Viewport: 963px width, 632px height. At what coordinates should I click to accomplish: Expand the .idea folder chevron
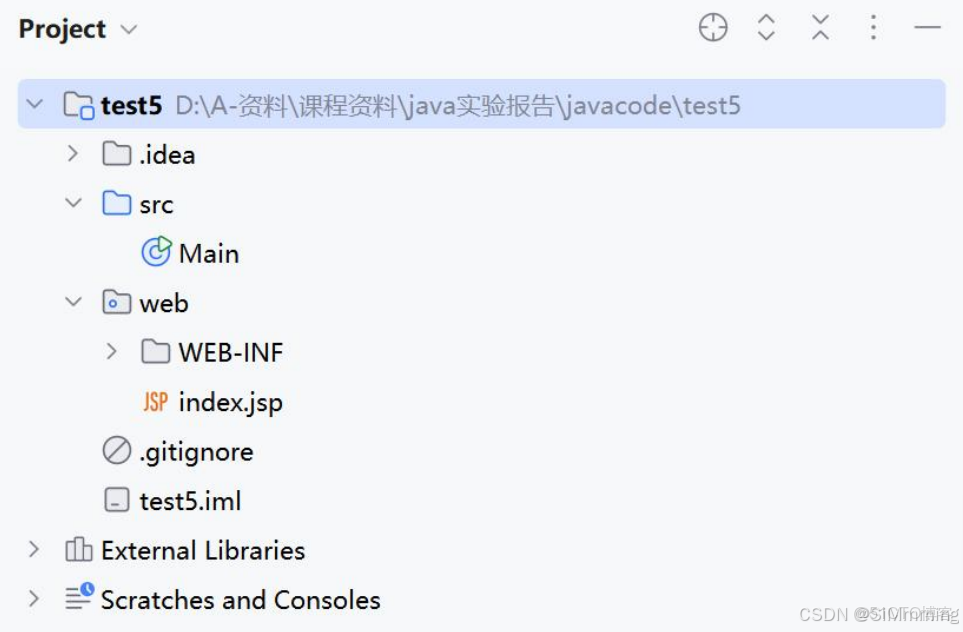(72, 153)
